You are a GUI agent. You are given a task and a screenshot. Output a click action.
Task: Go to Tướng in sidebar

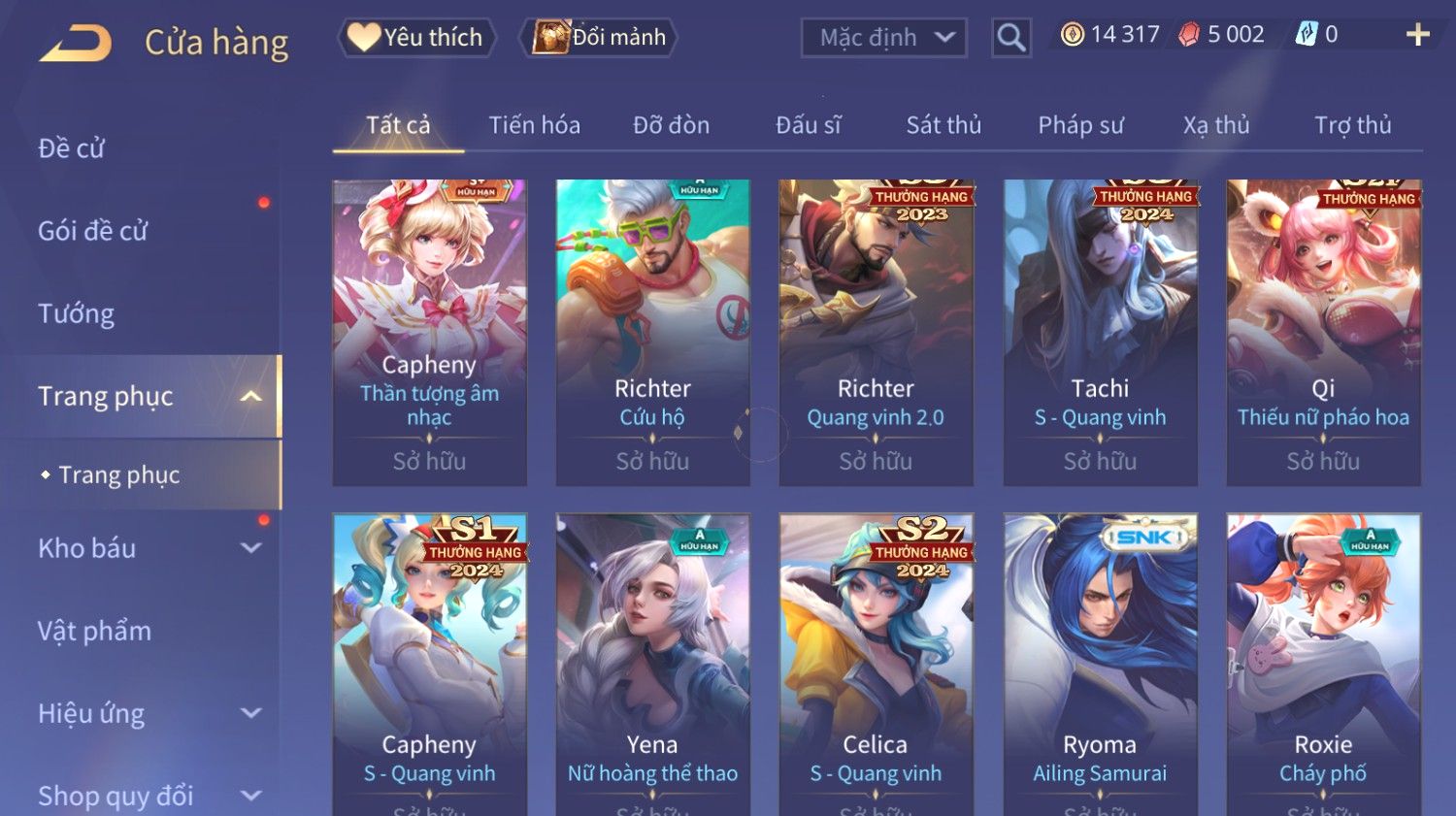[x=76, y=313]
